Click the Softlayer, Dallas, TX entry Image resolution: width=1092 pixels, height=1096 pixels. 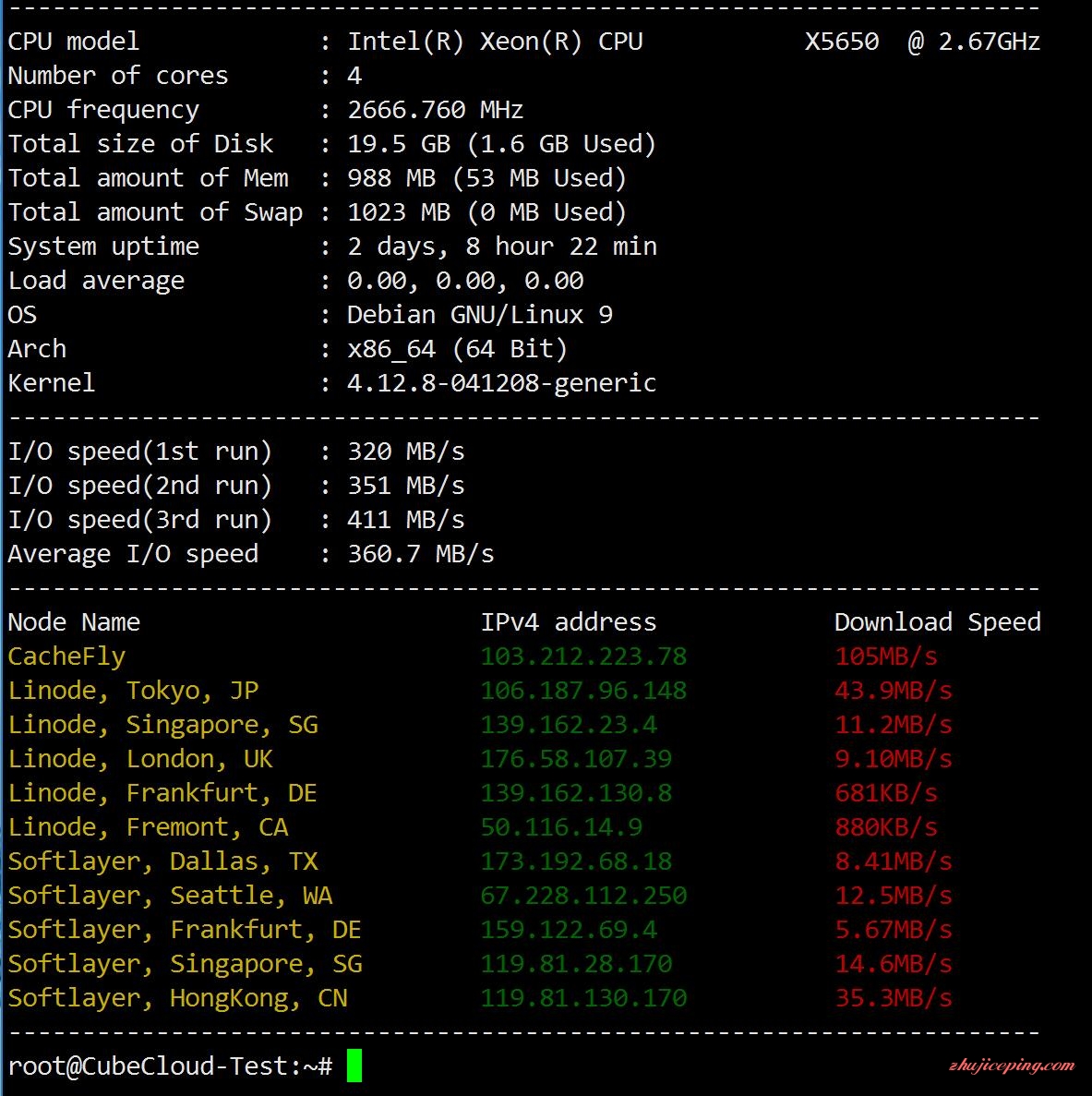click(x=162, y=861)
